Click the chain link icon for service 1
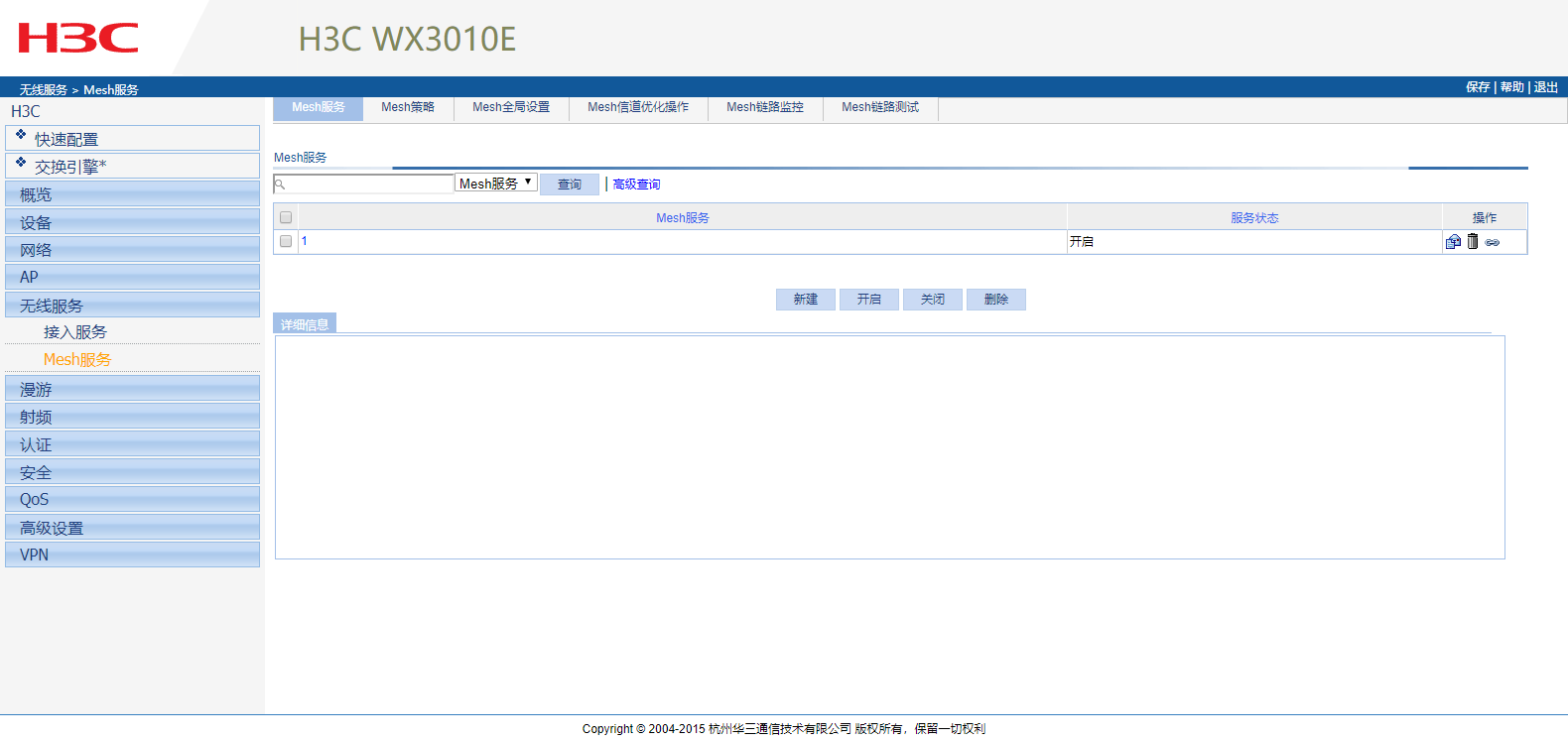The width and height of the screenshot is (1568, 741). [x=1493, y=242]
